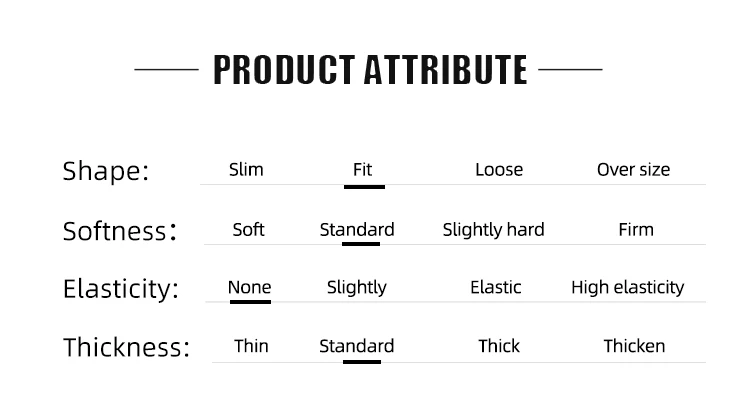Choose Fit under Shape
Screen dimensions: 750x400
click(x=362, y=169)
